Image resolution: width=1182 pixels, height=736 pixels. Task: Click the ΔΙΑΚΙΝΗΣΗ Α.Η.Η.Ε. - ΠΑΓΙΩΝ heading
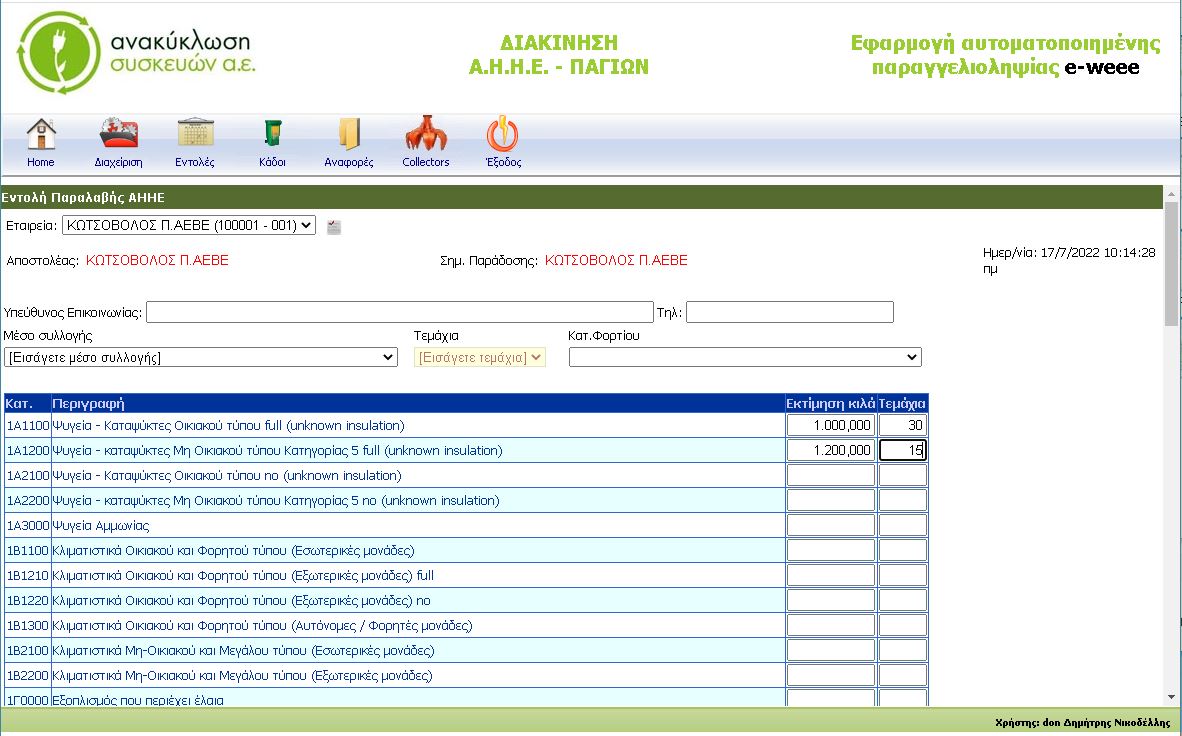pos(559,54)
